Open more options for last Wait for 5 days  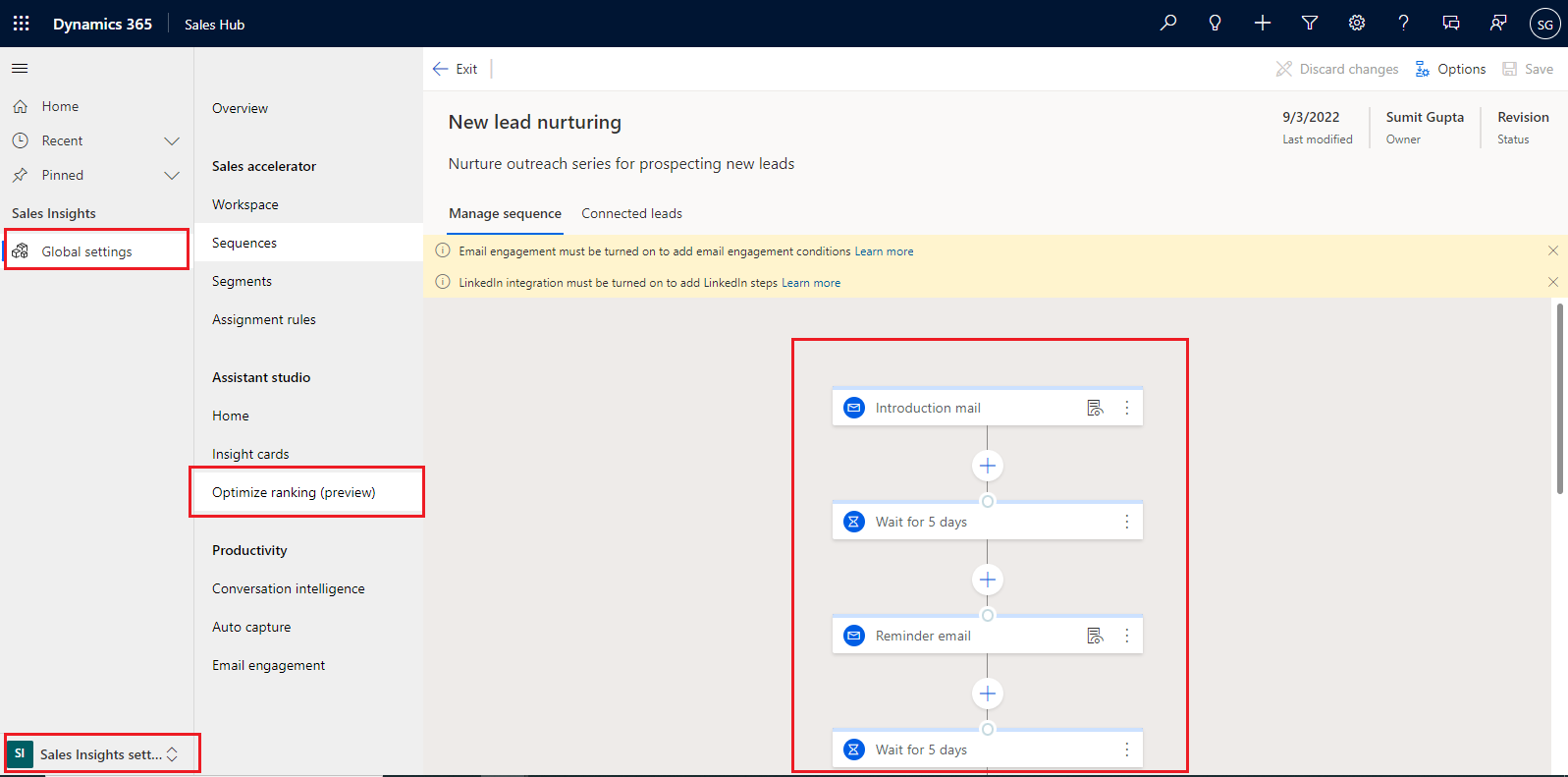click(1127, 749)
